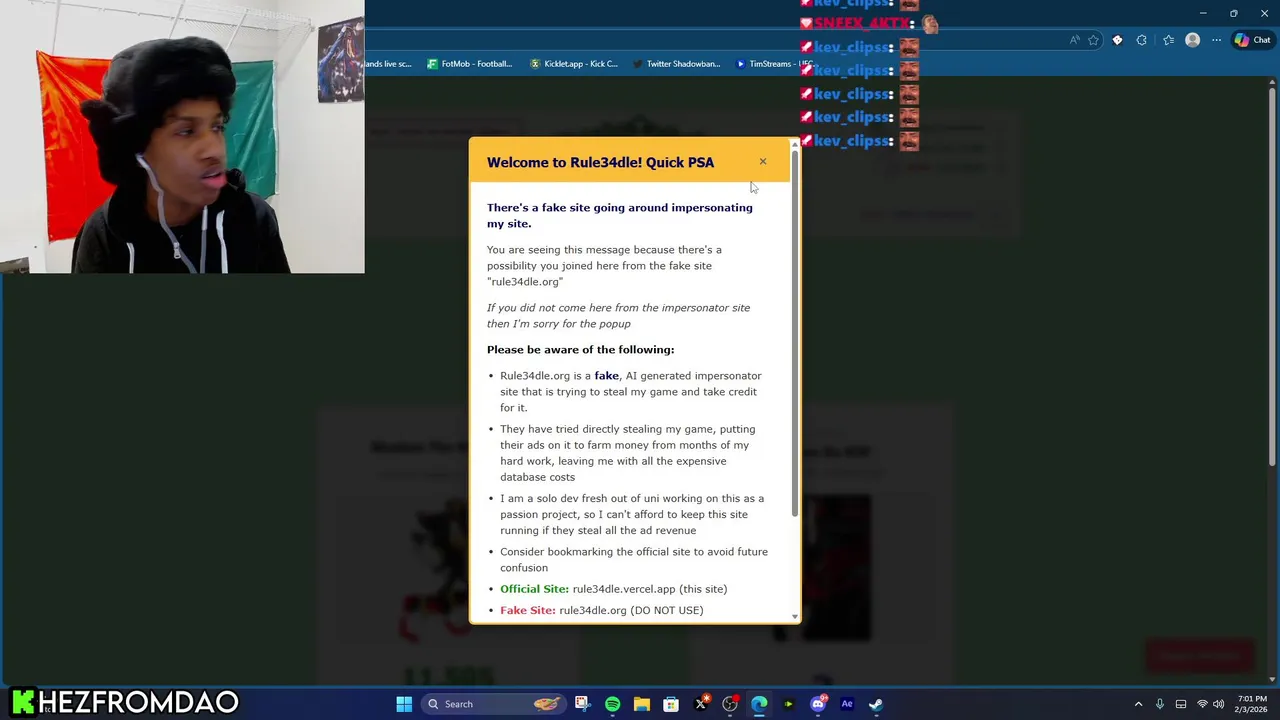Click the 'There's a fake site going around' heading
The width and height of the screenshot is (1280, 720).
click(620, 215)
